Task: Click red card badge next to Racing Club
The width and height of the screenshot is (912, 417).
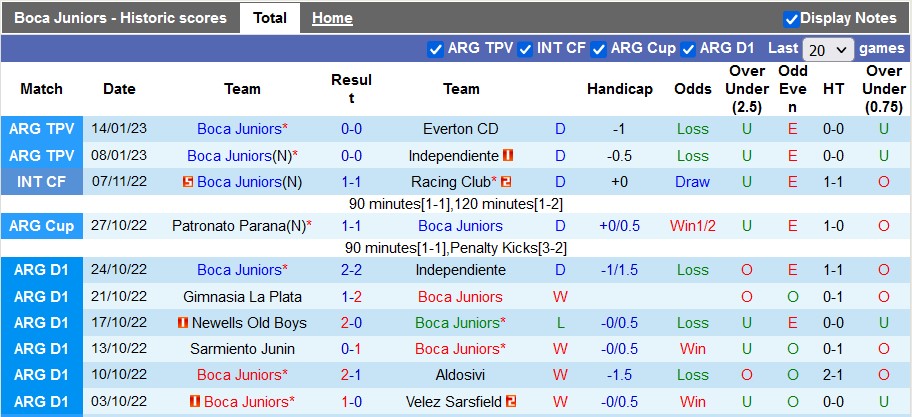Action: 506,182
